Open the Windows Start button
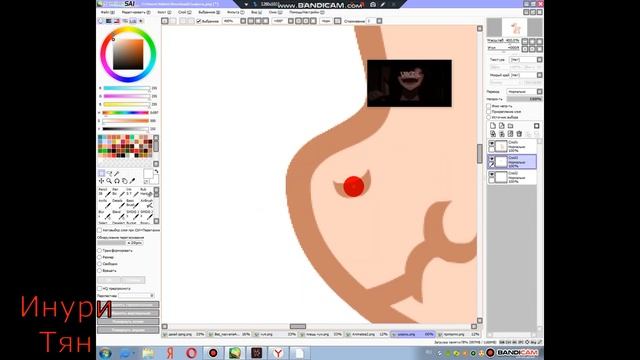640x360 pixels. click(105, 353)
